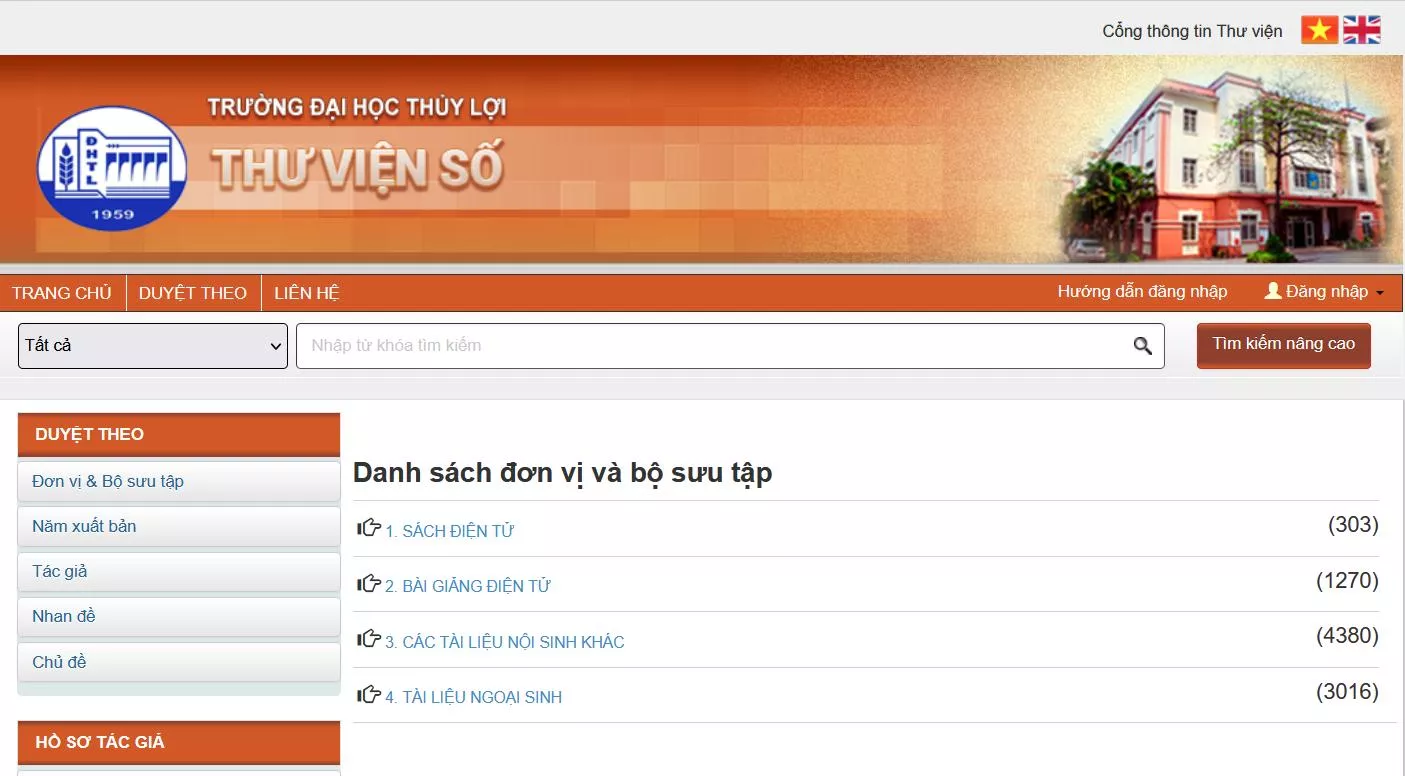Click the TRƯỜNG ĐẠI HỌC THỦY LỢI banner text
1405x776 pixels.
tap(357, 107)
